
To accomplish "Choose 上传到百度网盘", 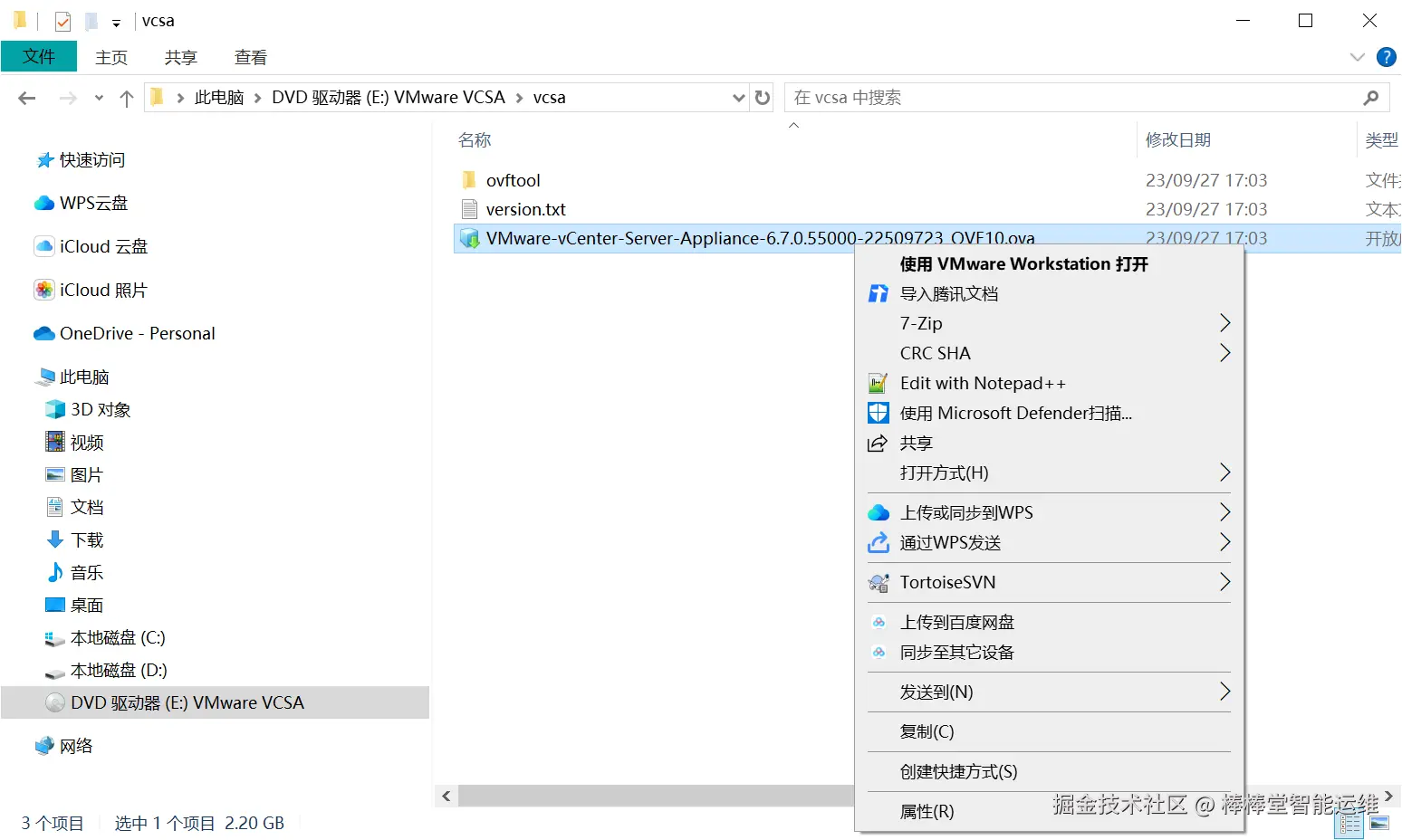I will [1050, 623].
